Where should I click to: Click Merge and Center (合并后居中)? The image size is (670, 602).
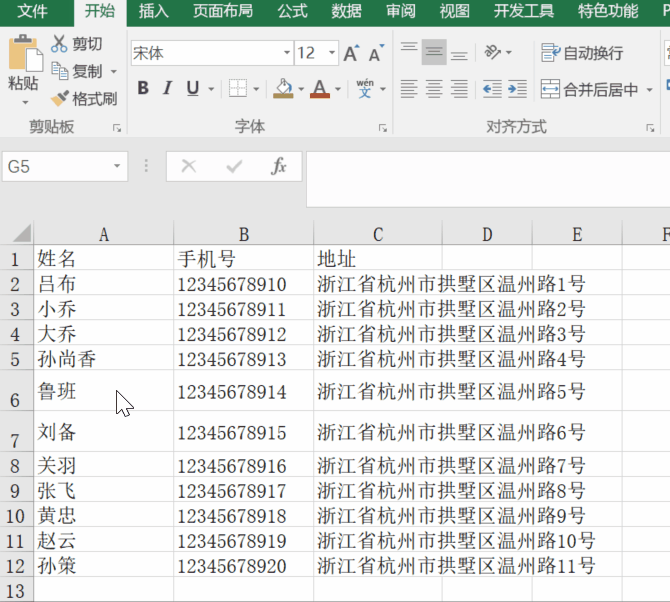tap(590, 89)
